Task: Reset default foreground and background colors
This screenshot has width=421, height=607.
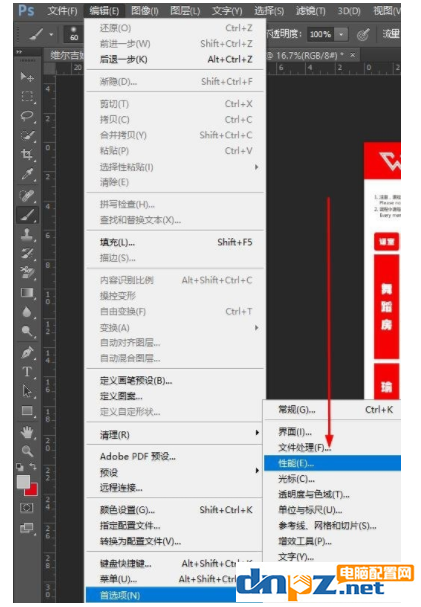Action: pos(20,467)
